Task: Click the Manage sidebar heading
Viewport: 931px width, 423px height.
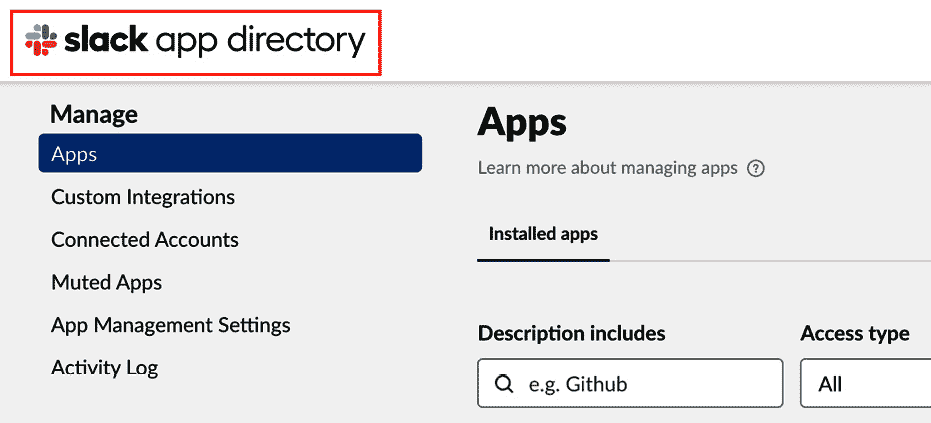Action: point(94,114)
